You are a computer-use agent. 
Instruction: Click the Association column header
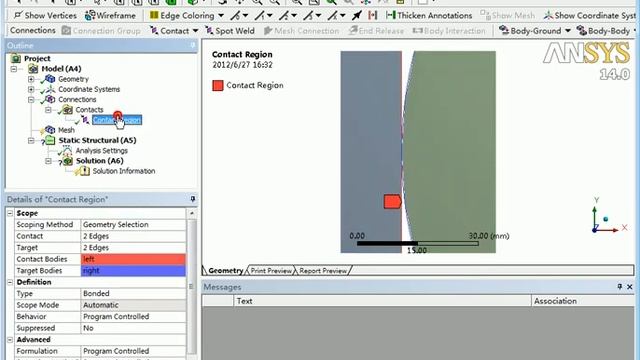[x=583, y=301]
